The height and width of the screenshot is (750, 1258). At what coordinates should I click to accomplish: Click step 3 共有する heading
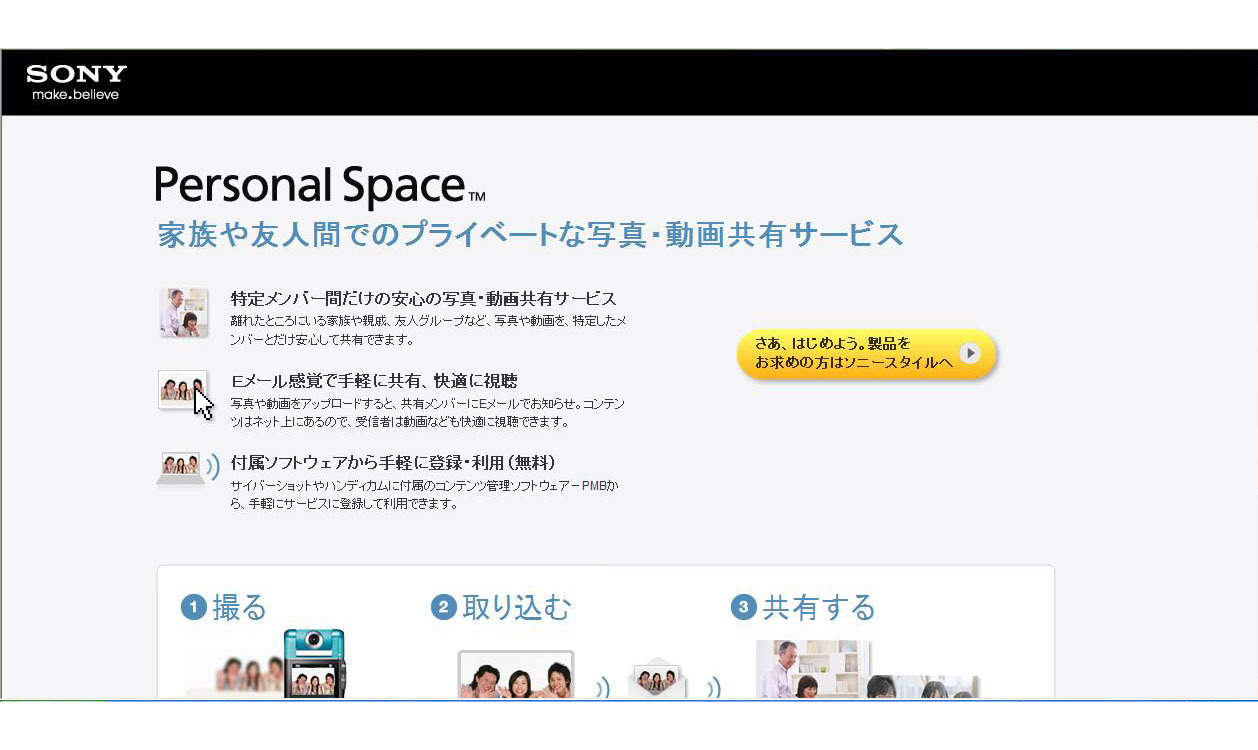[803, 607]
